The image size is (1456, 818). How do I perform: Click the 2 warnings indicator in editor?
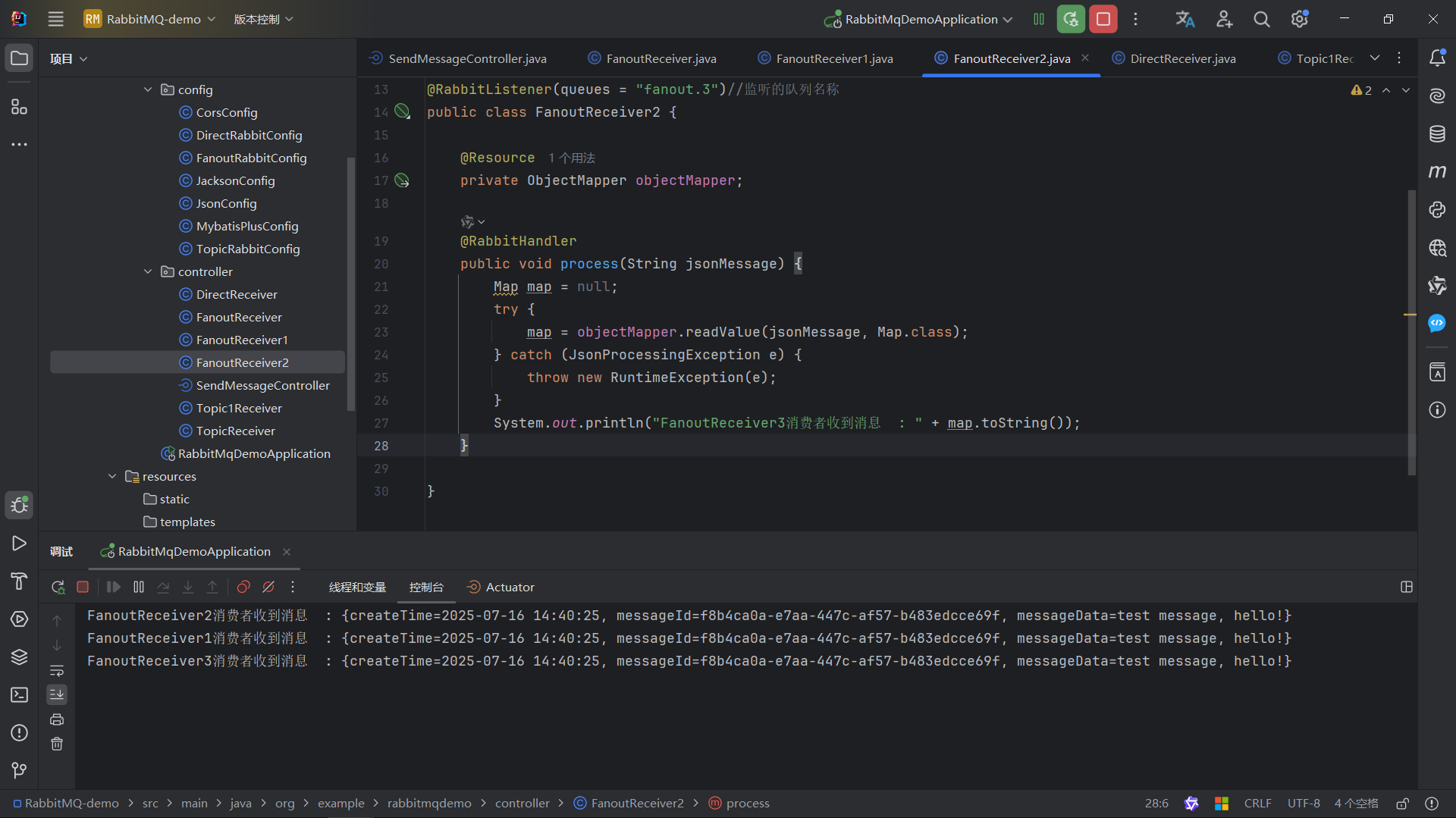(1361, 90)
